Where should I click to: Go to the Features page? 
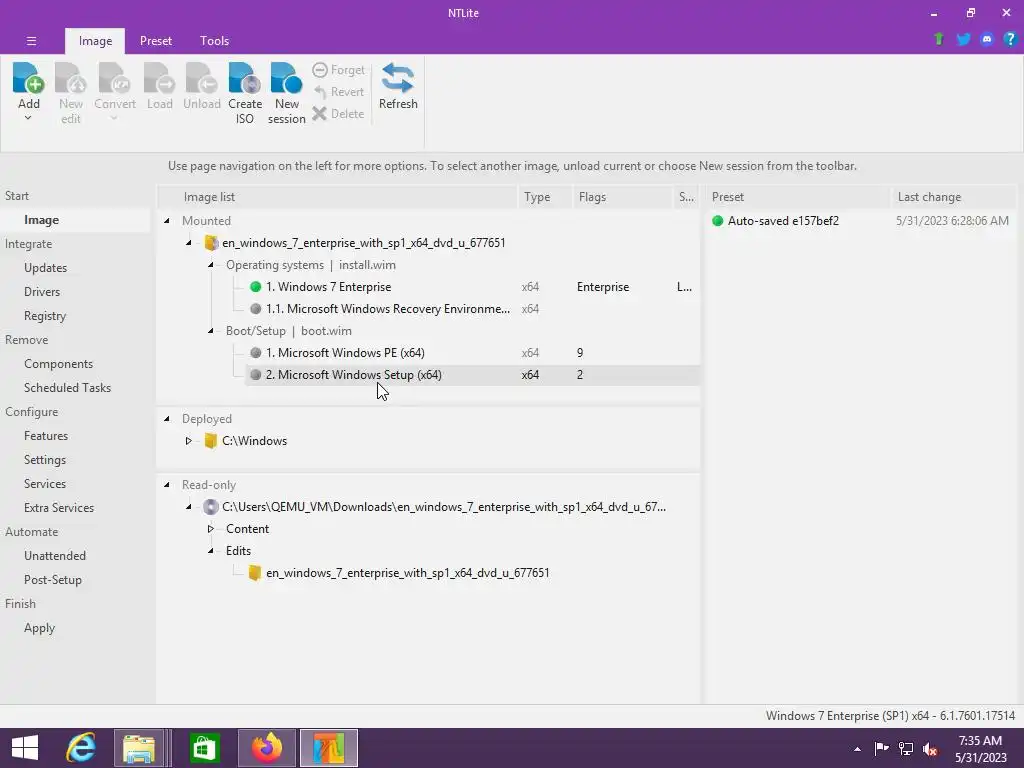pyautogui.click(x=46, y=436)
